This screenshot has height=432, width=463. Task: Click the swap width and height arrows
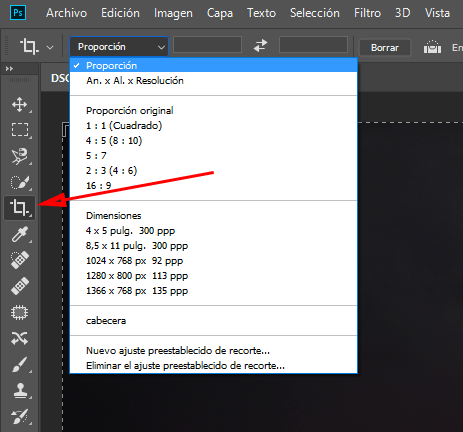tap(260, 45)
